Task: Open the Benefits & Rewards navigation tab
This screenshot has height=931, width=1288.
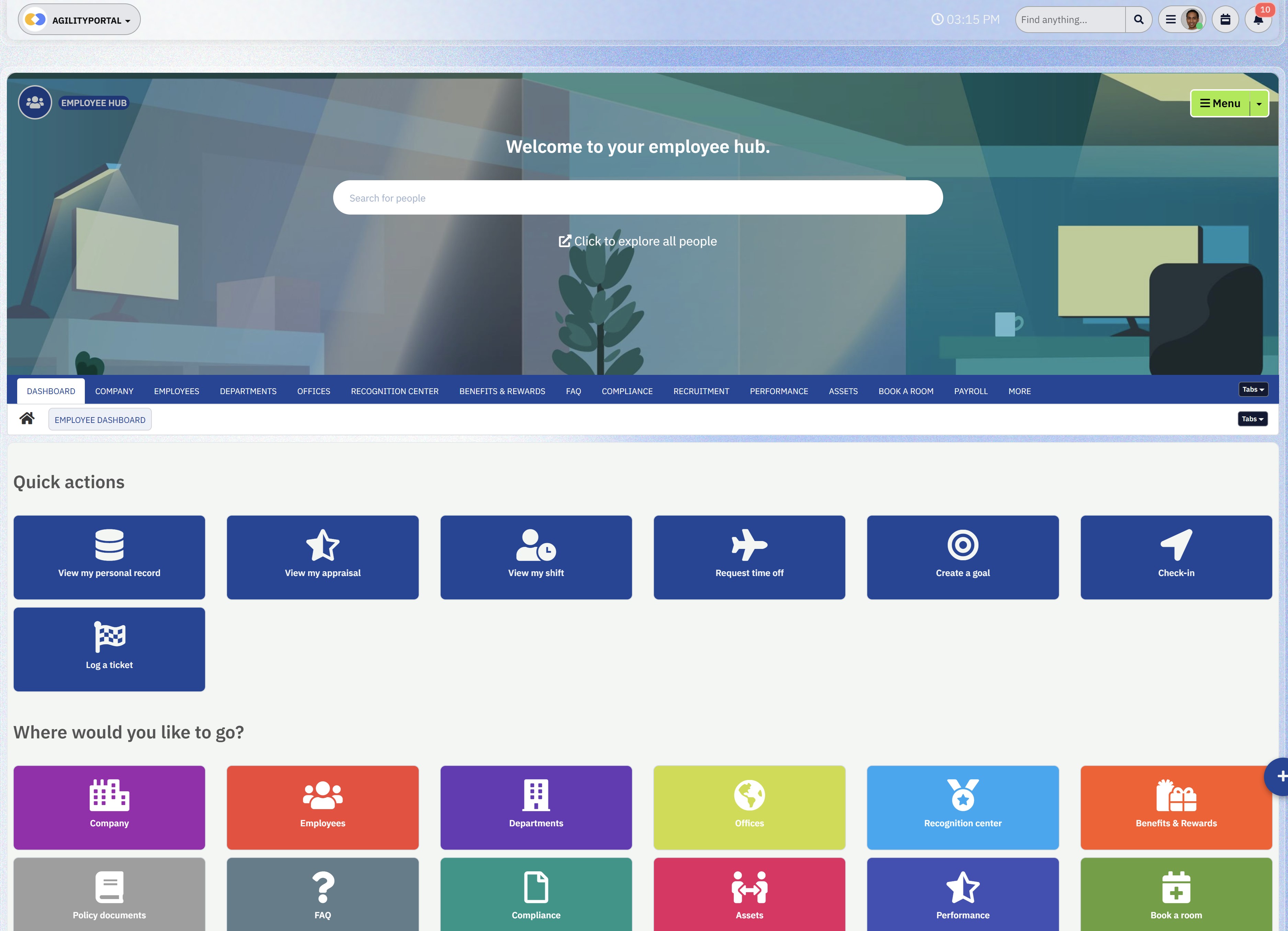Action: point(501,391)
